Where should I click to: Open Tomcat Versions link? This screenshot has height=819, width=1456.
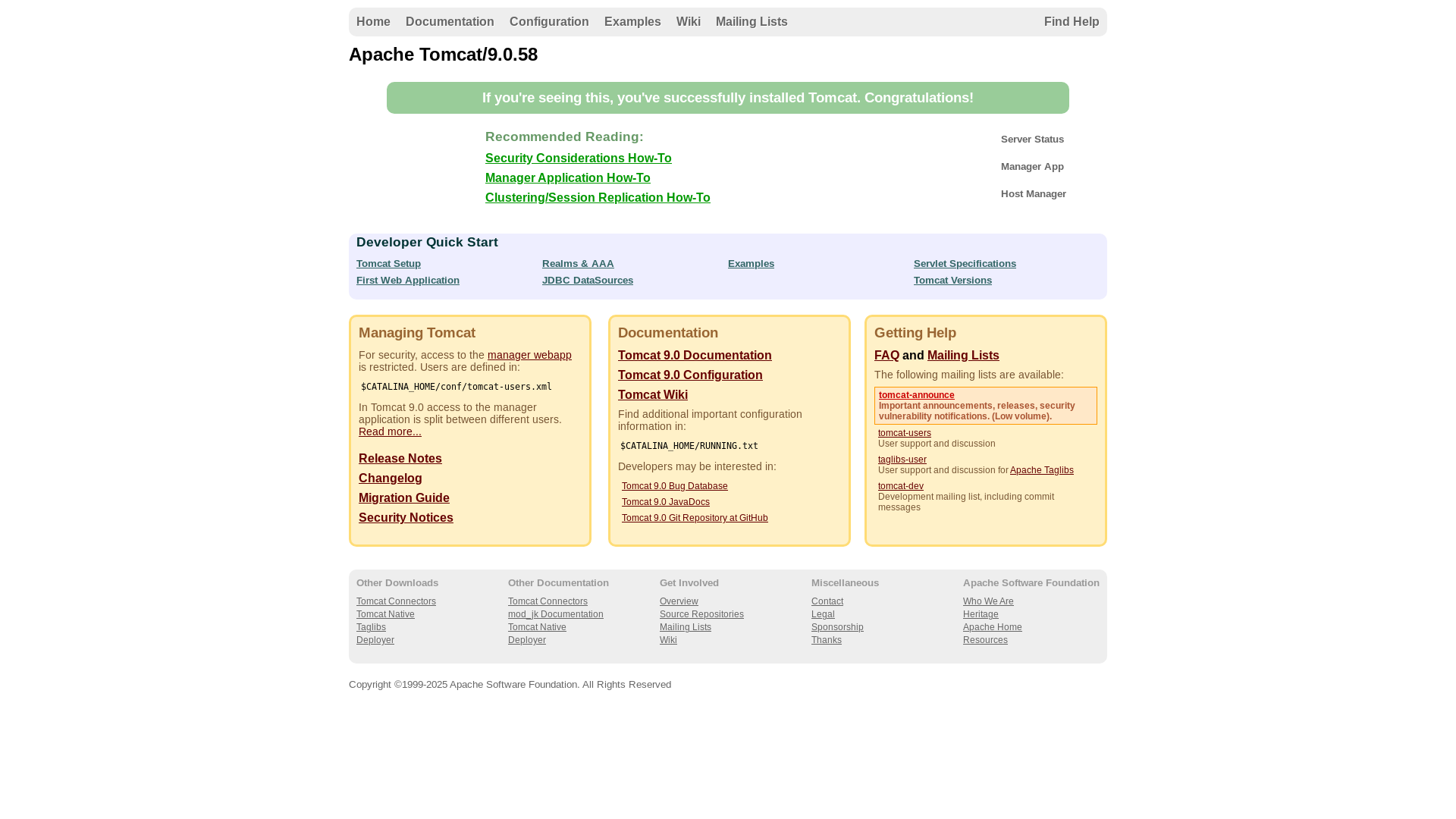tap(952, 281)
